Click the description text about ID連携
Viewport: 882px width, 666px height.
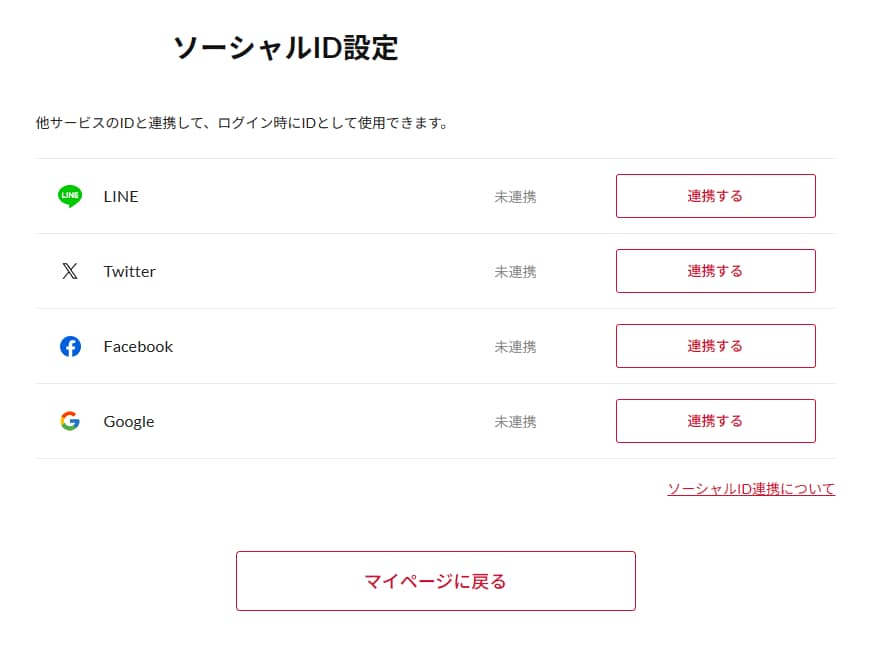(x=242, y=123)
